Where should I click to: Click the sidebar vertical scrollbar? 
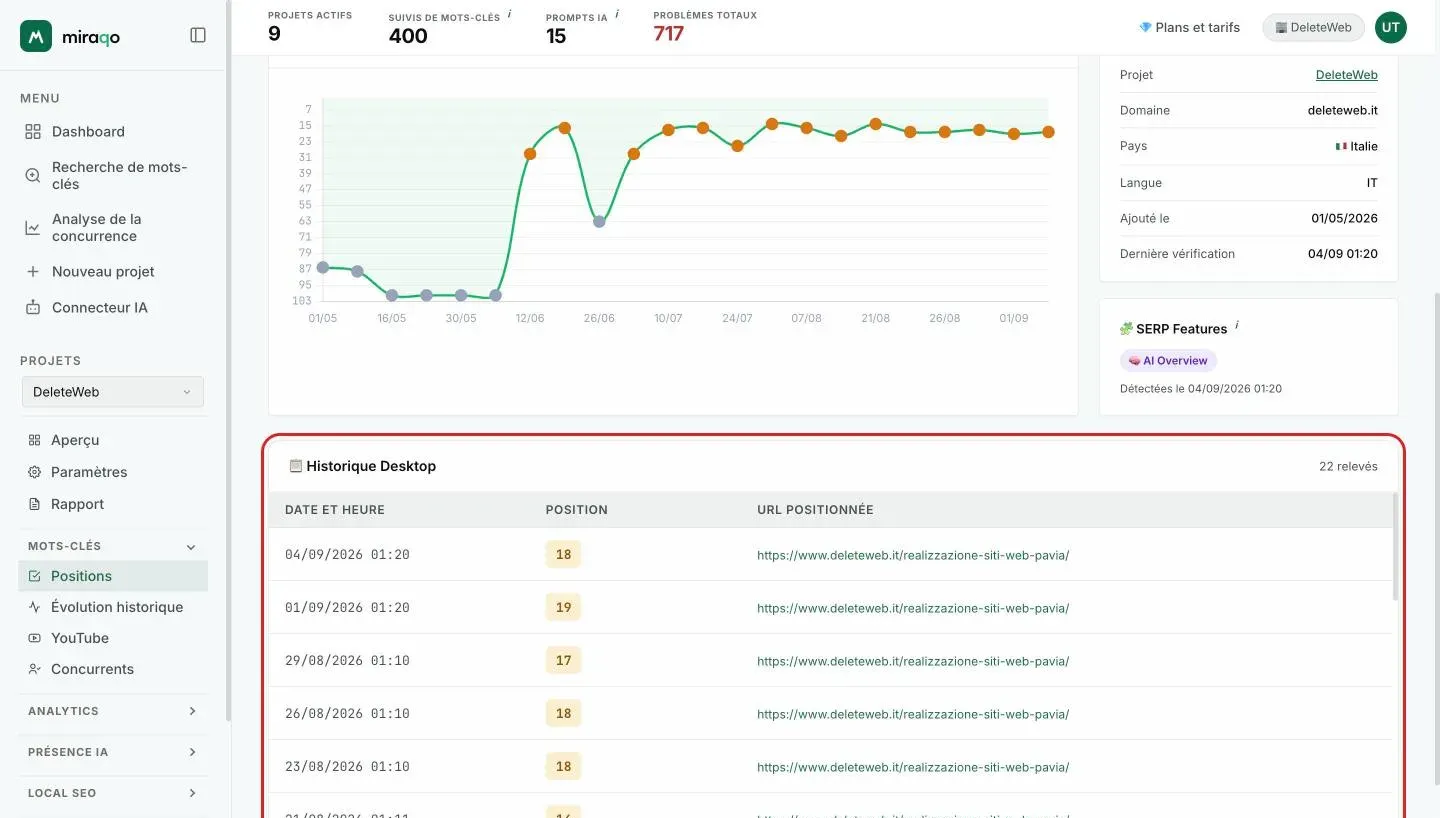[228, 360]
